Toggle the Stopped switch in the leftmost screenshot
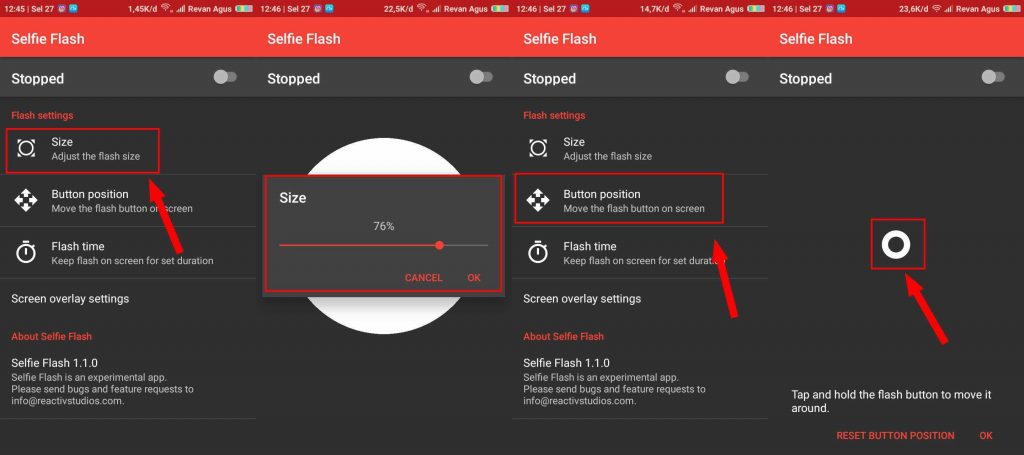This screenshot has width=1024, height=455. point(225,77)
